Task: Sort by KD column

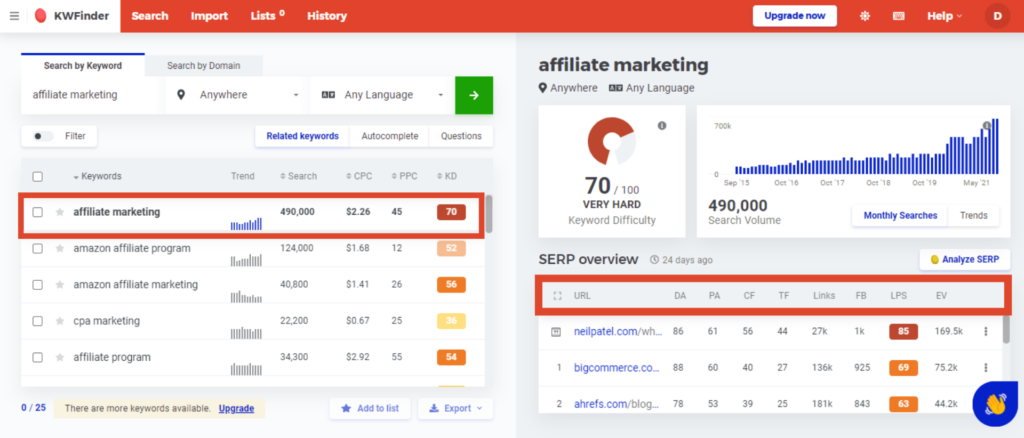Action: (x=447, y=176)
